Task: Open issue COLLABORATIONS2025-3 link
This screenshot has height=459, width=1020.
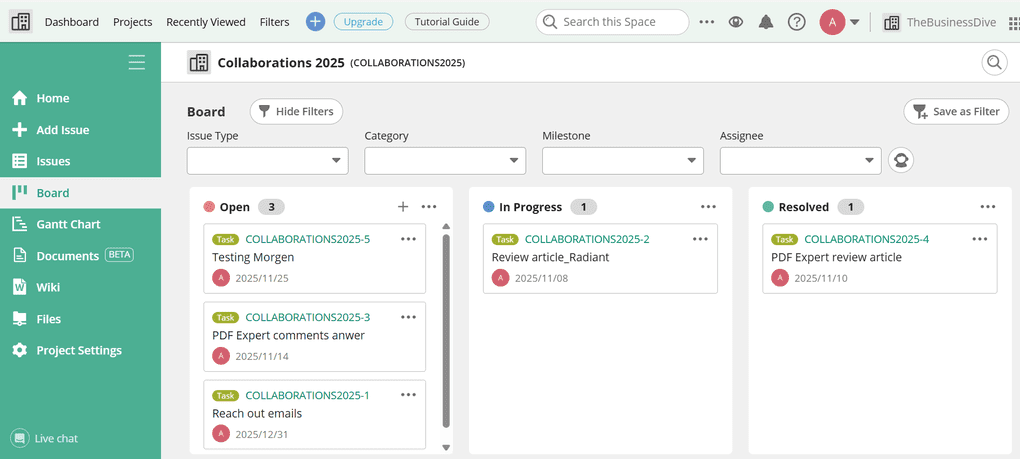Action: pos(308,317)
